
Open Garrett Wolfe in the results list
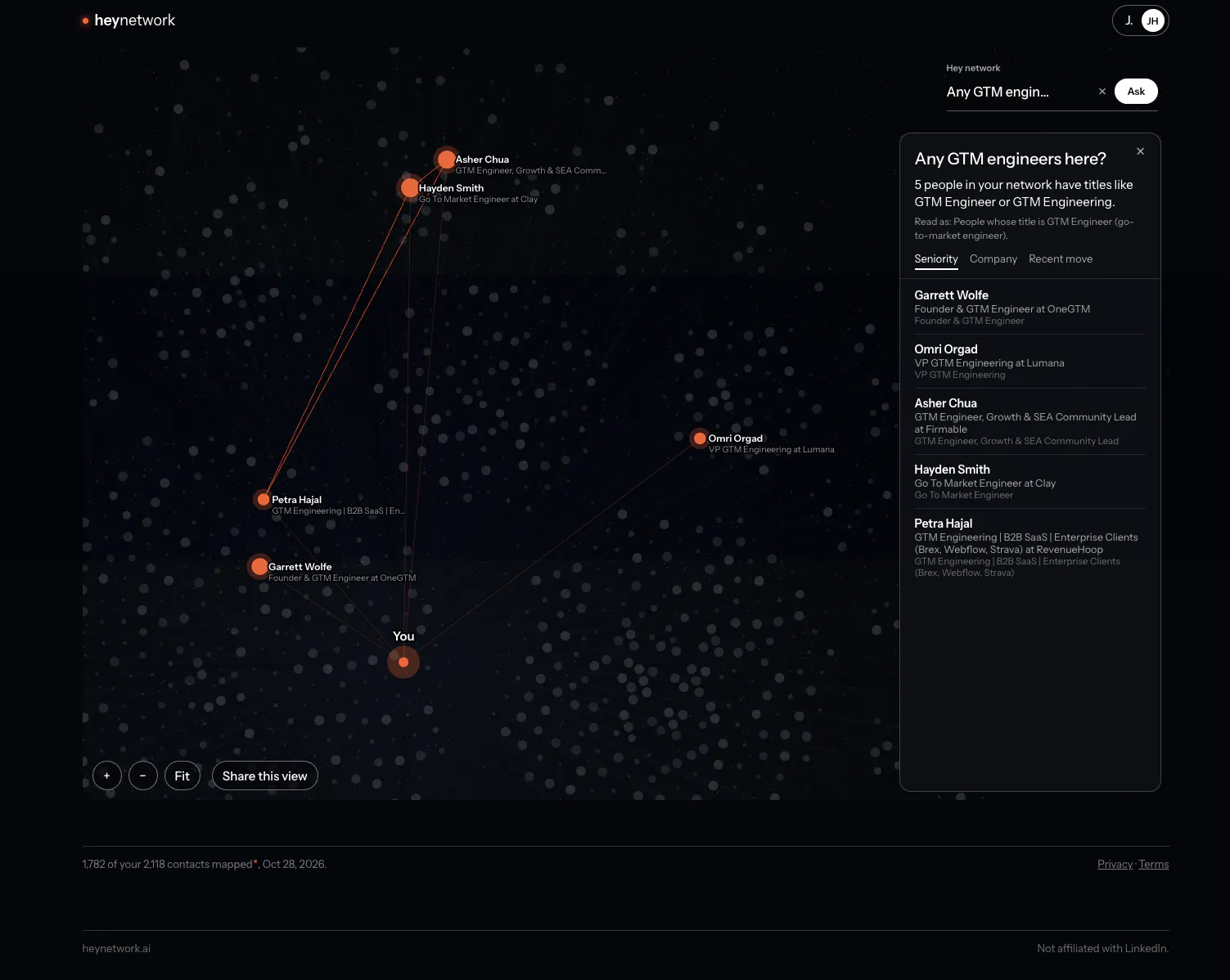1030,308
